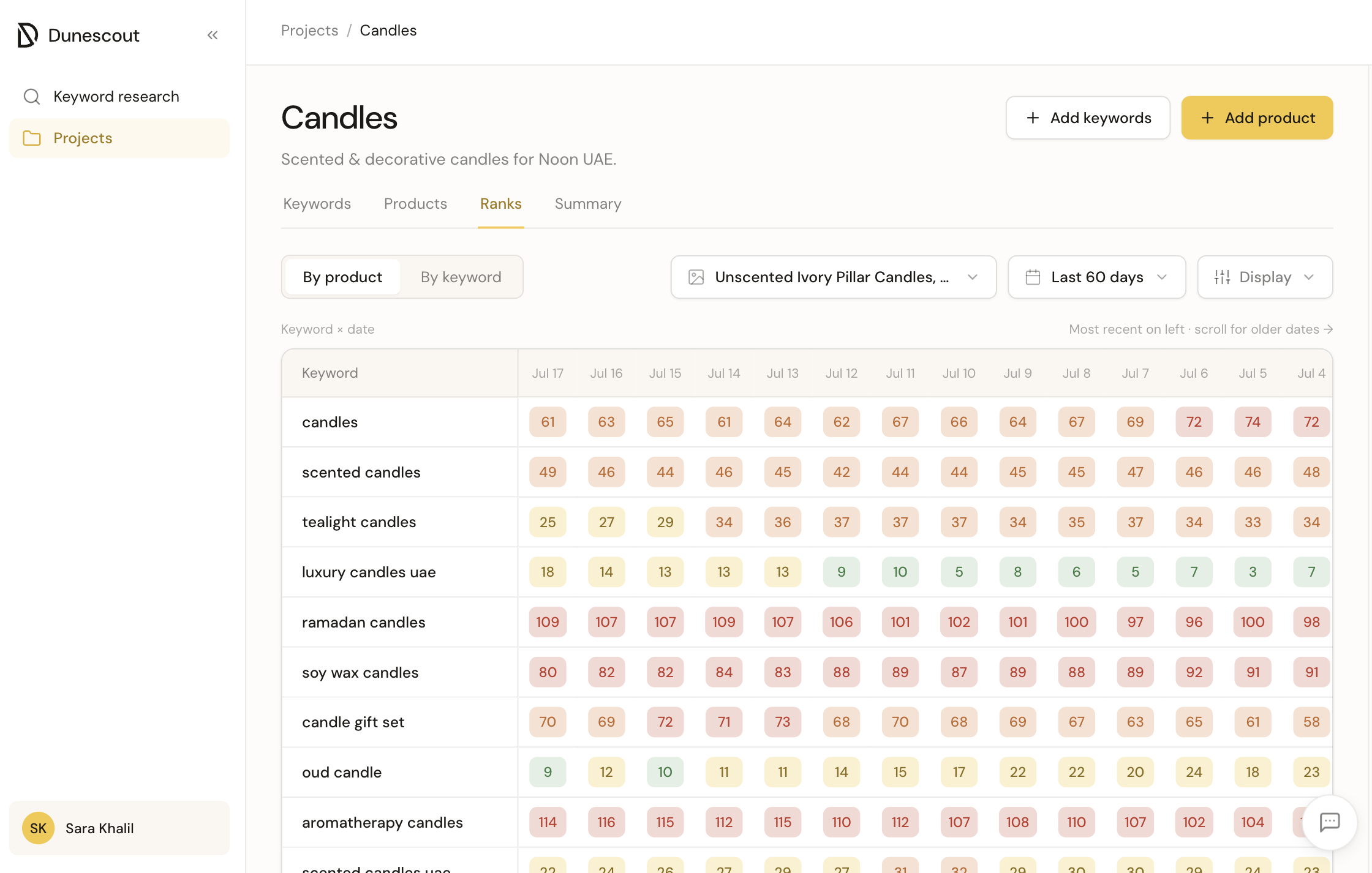Image resolution: width=1372 pixels, height=873 pixels.
Task: Open the Products tab
Action: point(416,204)
